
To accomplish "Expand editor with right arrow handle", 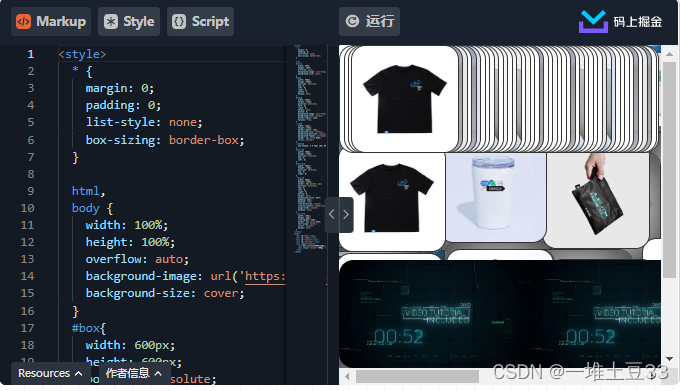I will [346, 215].
